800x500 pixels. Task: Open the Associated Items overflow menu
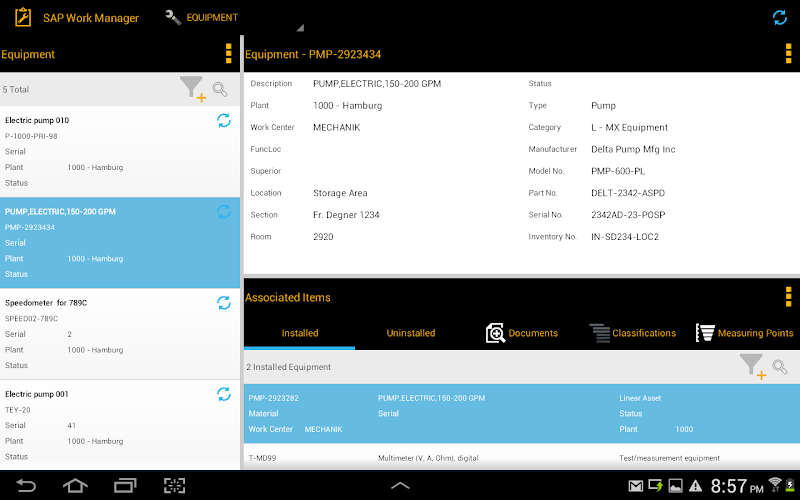tap(788, 297)
